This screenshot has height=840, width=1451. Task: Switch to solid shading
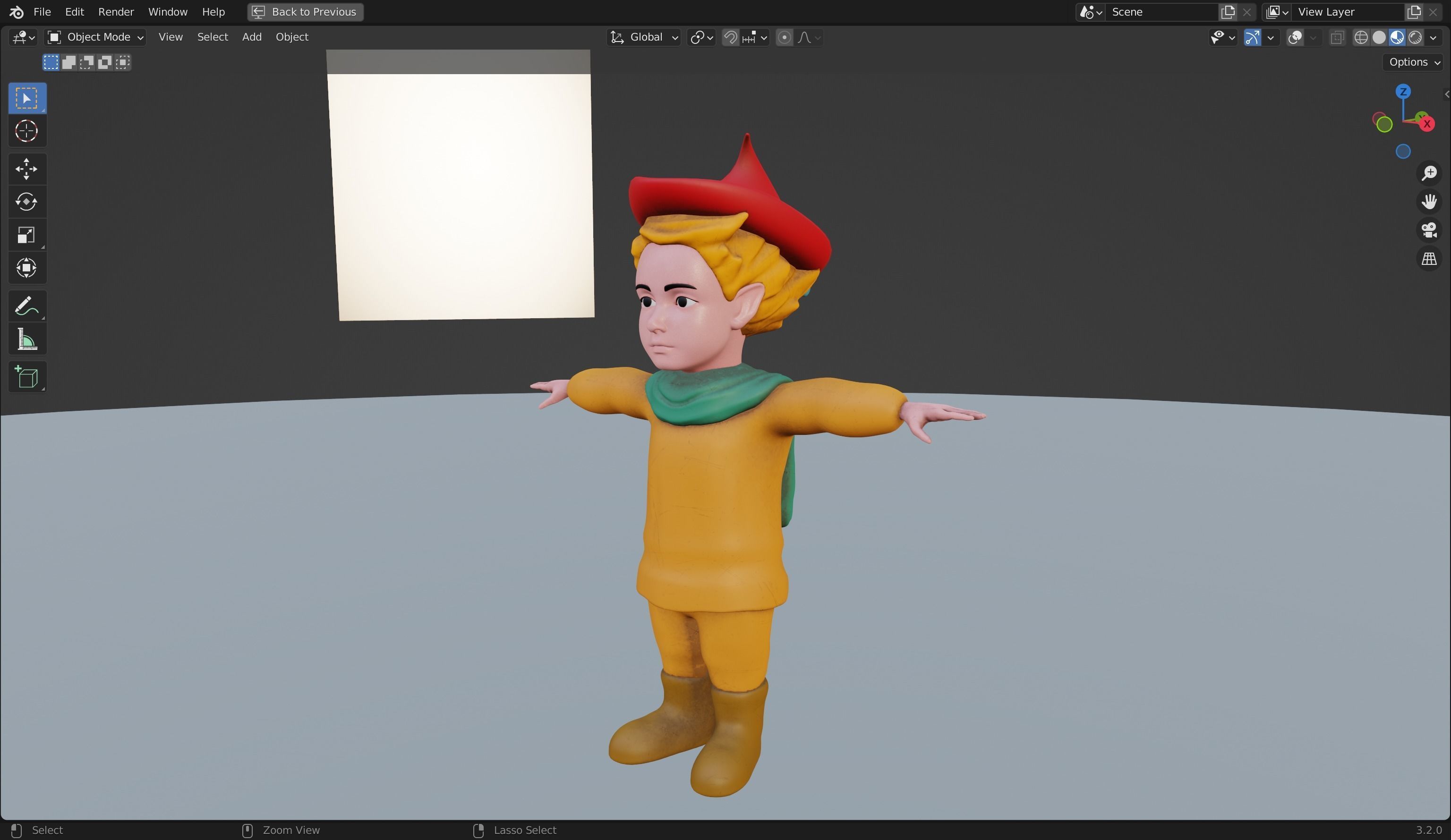point(1379,37)
